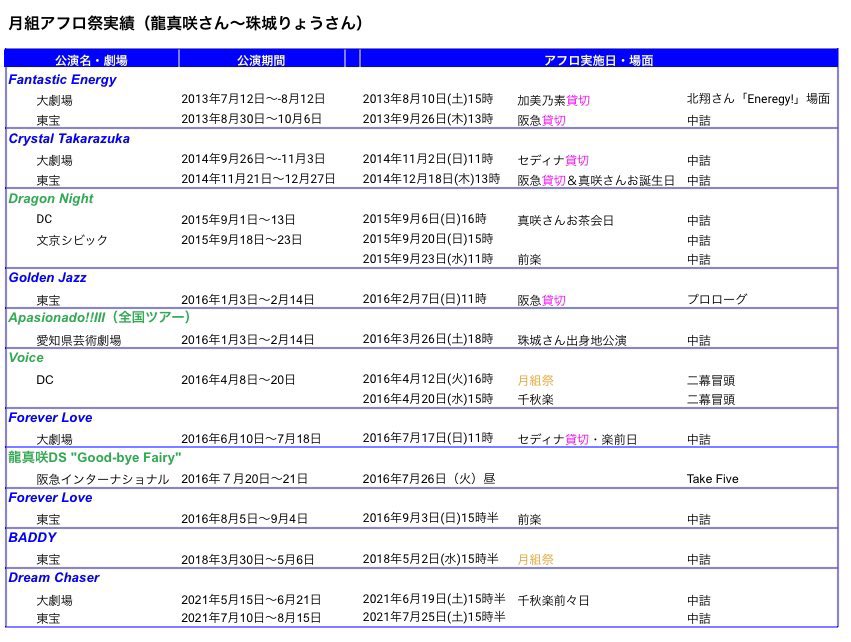The height and width of the screenshot is (642, 851).
Task: Click 月組祭 in the Voice row
Action: 536,380
